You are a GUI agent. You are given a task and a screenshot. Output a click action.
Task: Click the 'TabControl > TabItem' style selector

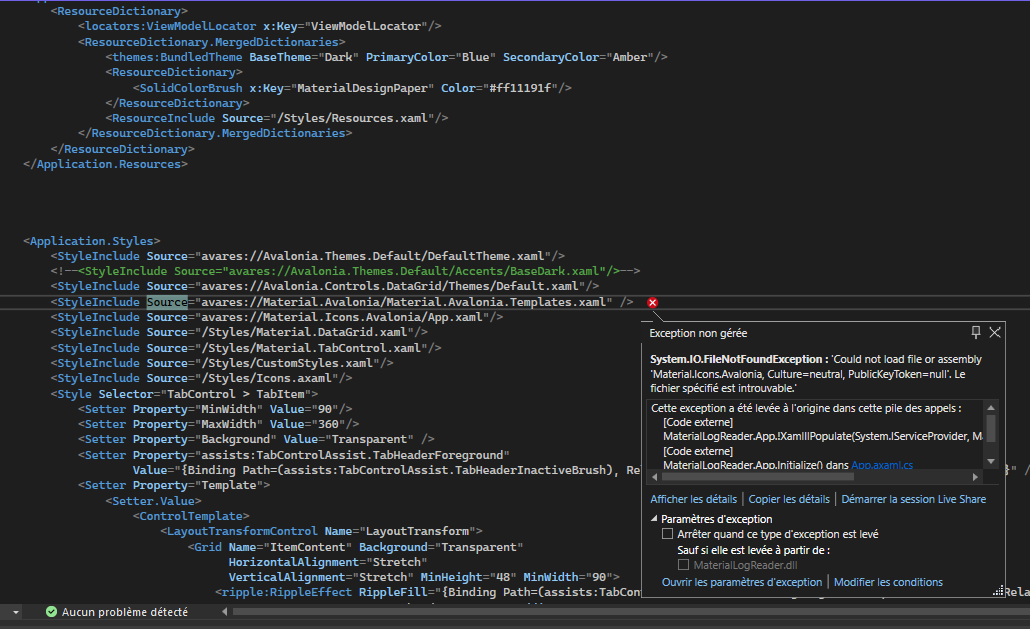236,394
